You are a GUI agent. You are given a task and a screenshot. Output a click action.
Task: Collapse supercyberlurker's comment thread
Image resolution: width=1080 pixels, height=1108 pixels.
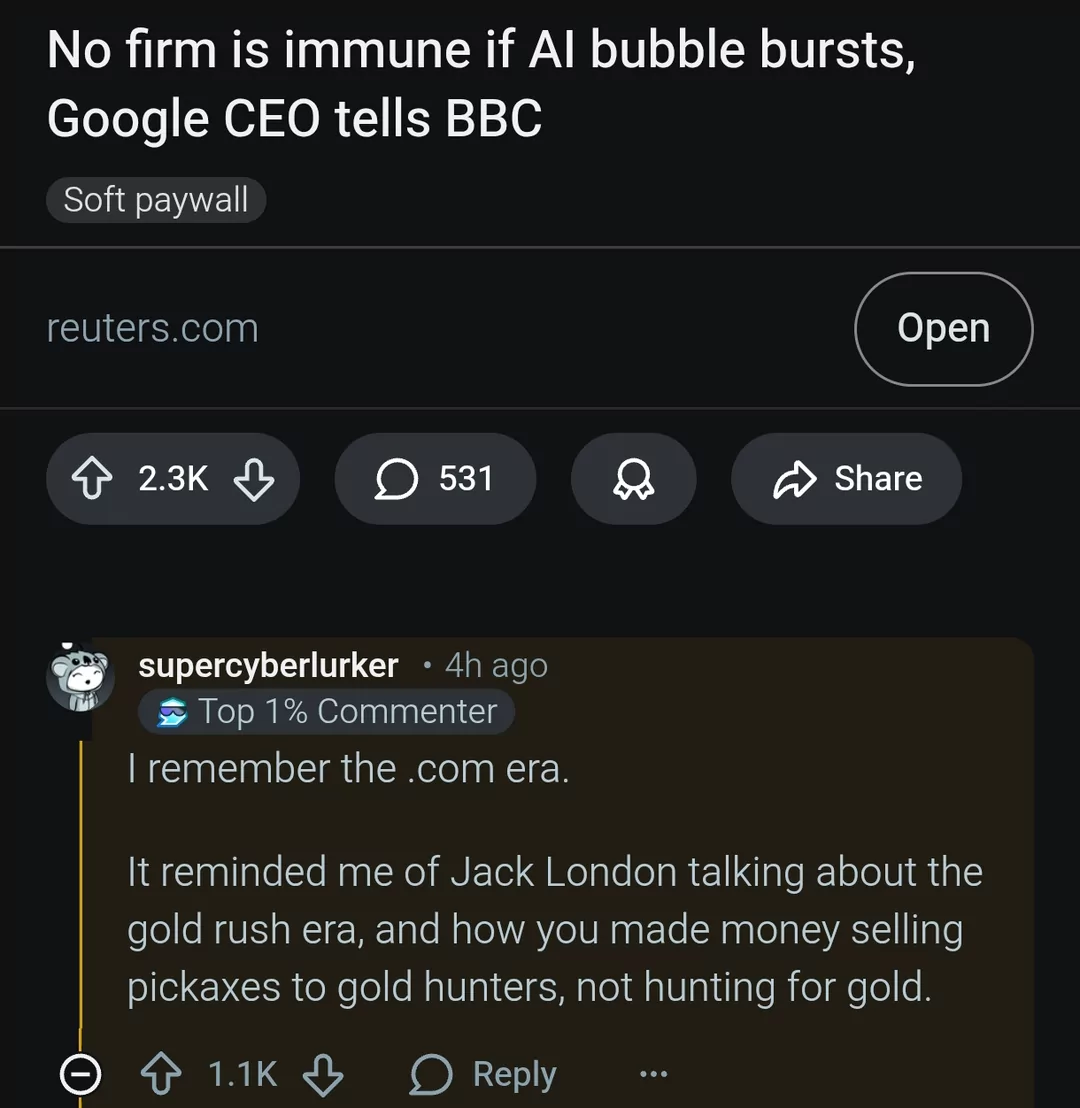coord(80,1075)
